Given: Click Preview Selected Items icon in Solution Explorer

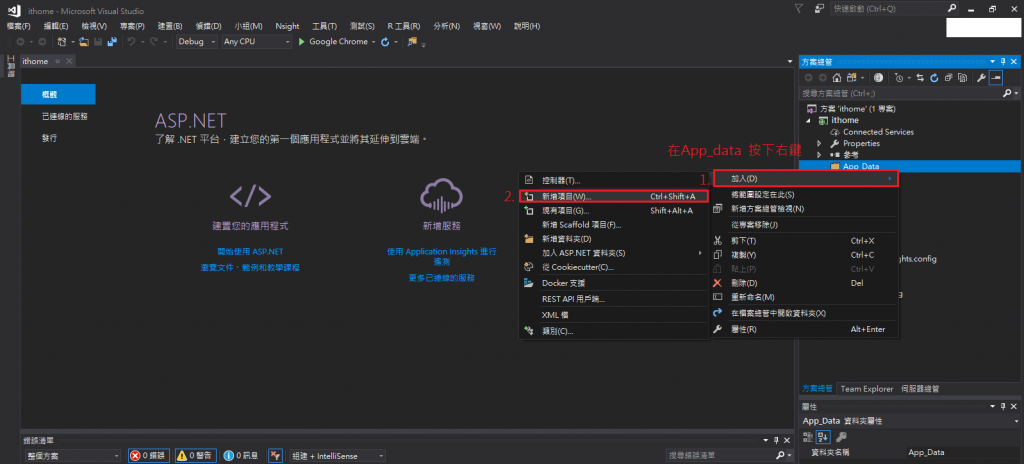Looking at the screenshot, I should tap(995, 78).
